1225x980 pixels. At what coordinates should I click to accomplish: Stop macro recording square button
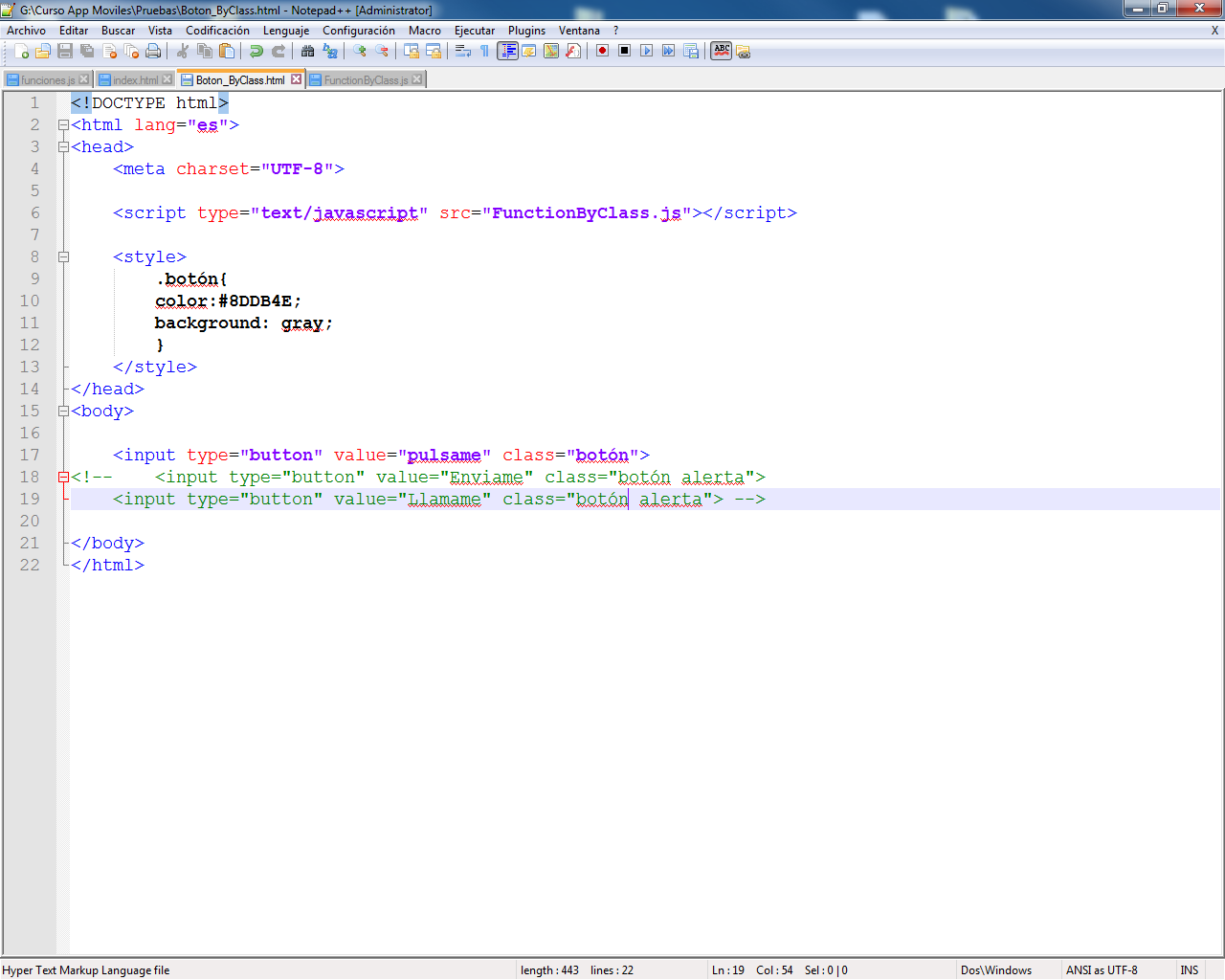point(625,51)
